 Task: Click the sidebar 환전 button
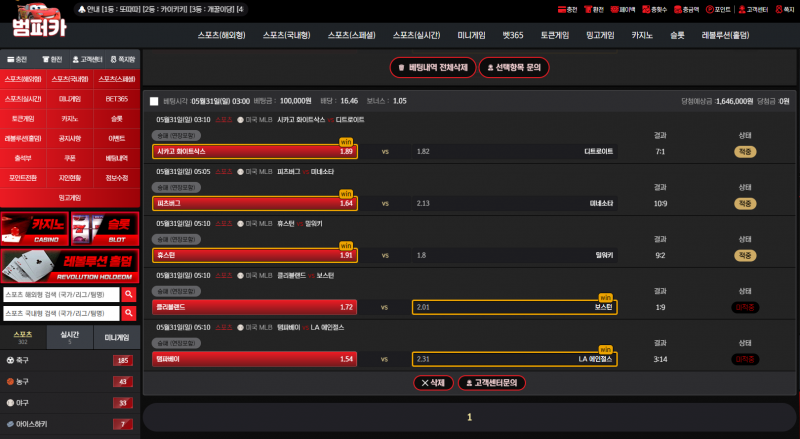tap(53, 59)
